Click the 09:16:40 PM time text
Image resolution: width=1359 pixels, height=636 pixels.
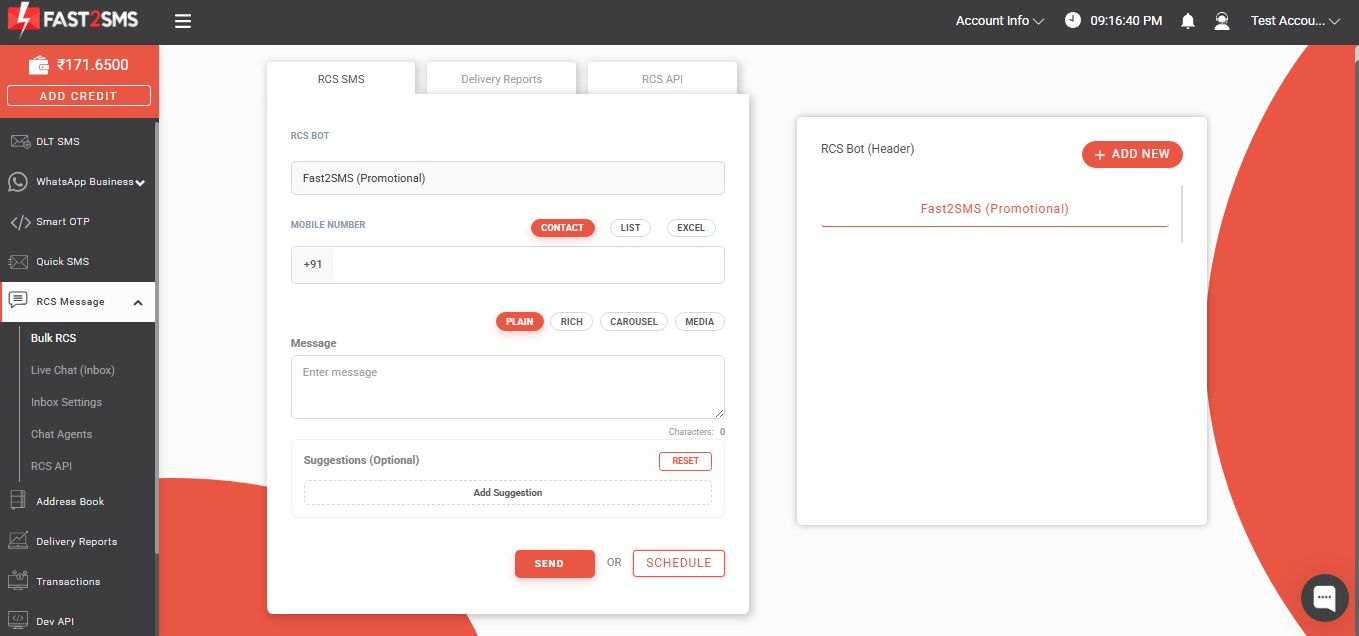(1126, 21)
